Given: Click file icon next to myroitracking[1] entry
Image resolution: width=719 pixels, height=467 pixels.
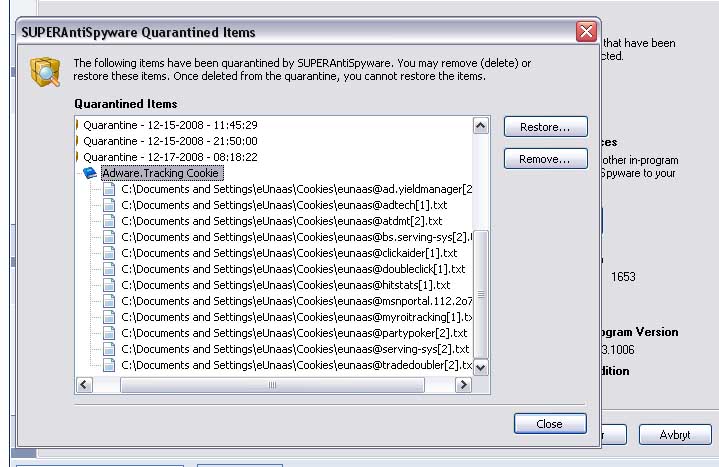Looking at the screenshot, I should point(109,317).
